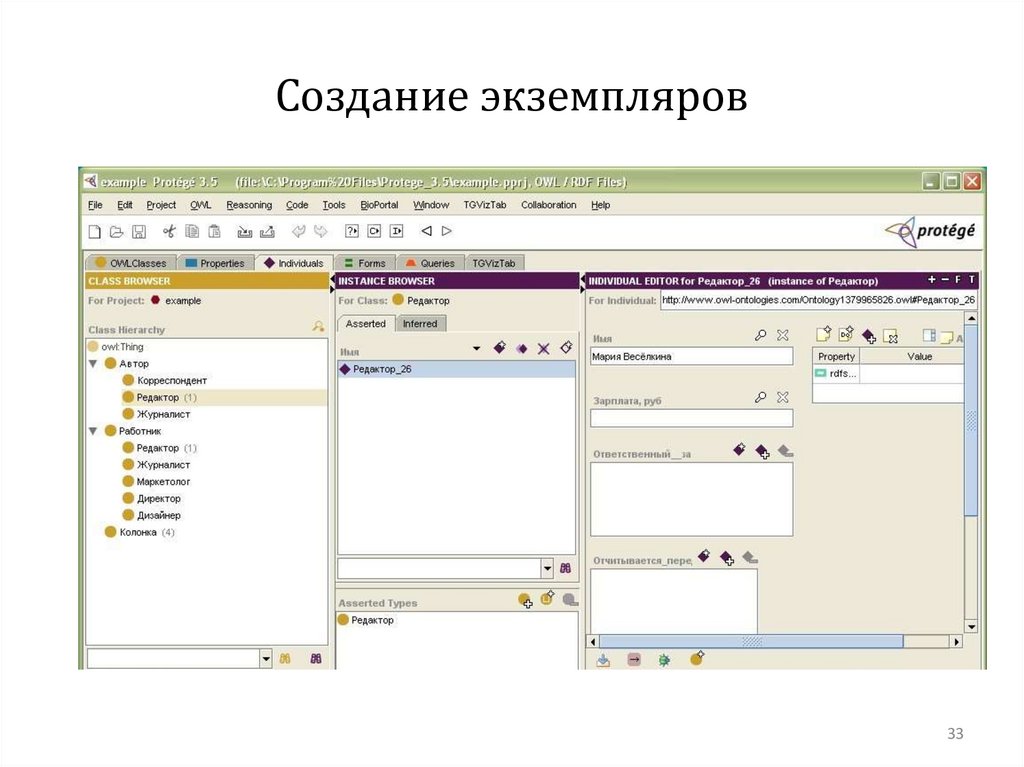Screen dimensions: 1024x767
Task: Open the Reasoning menu
Action: tap(248, 205)
